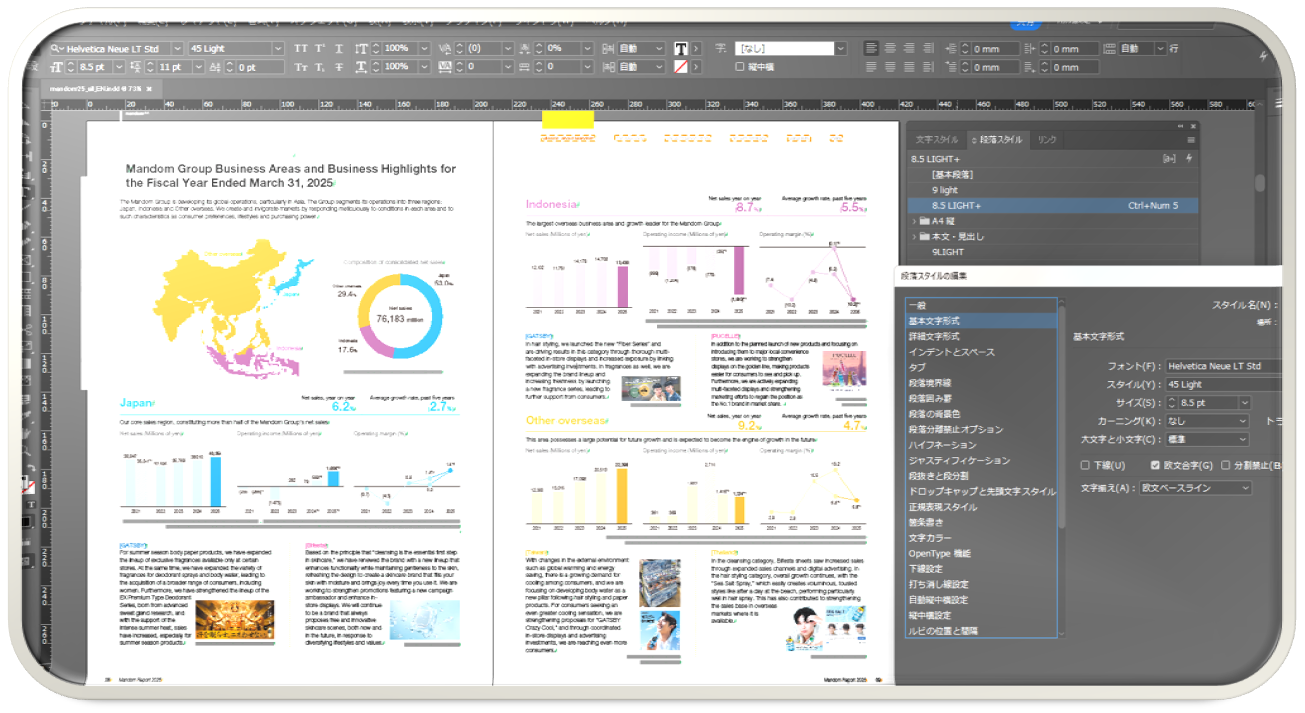Select the 9 light paragraph style

(x=945, y=190)
